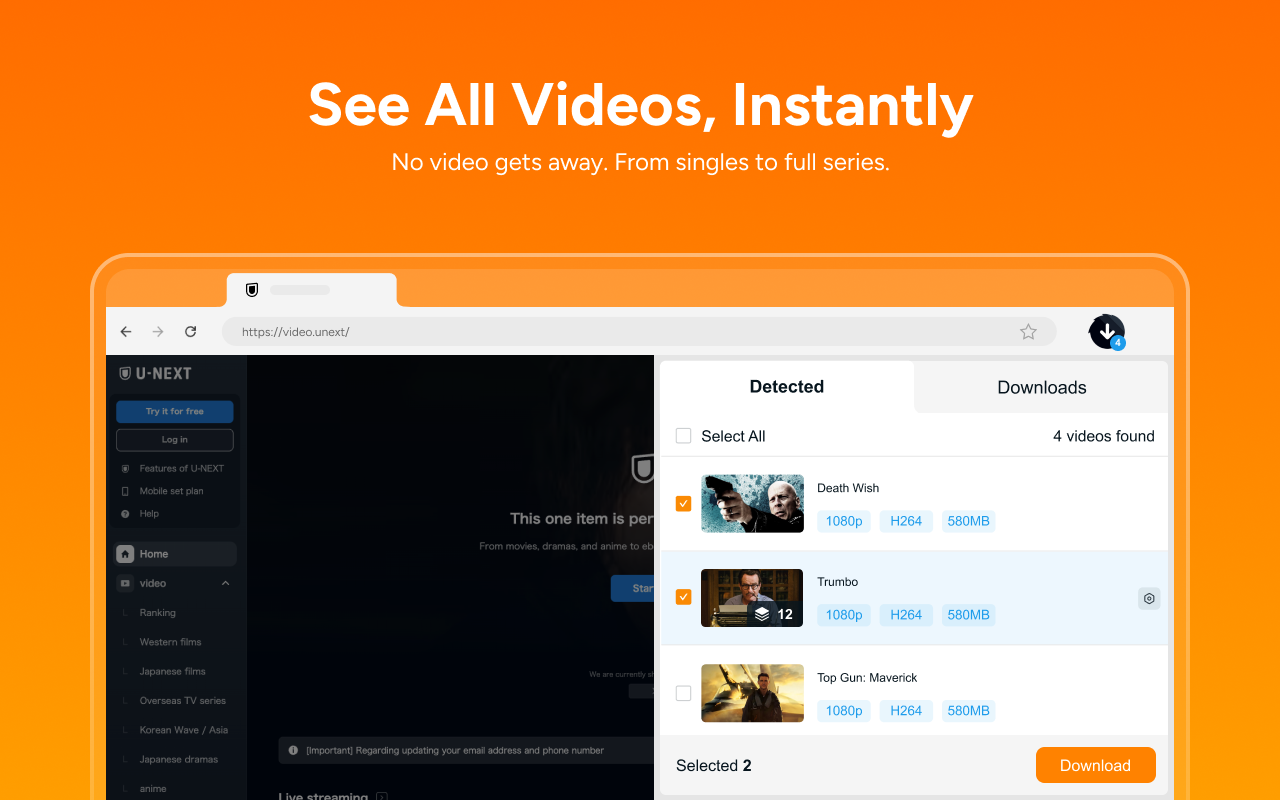Click the browser forward arrow

click(x=158, y=332)
